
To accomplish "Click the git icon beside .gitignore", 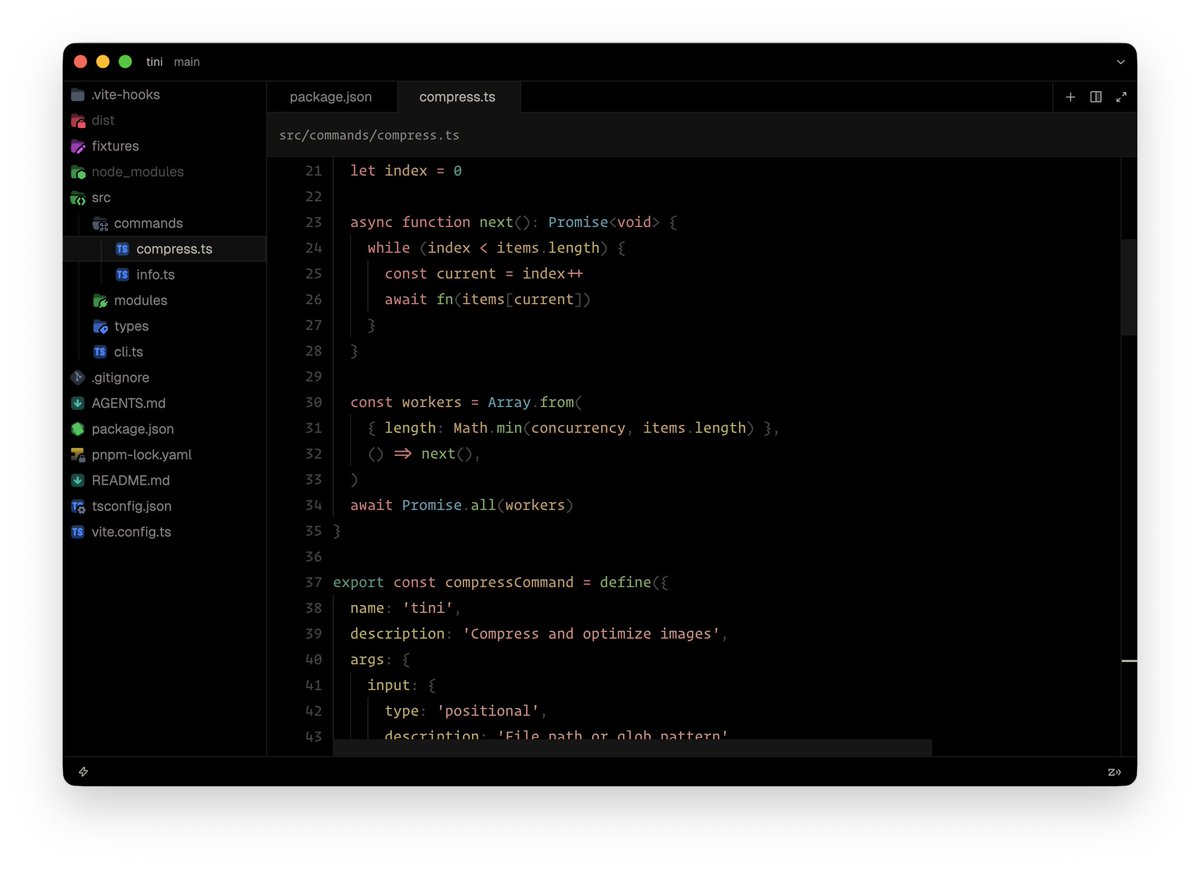I will pyautogui.click(x=78, y=378).
